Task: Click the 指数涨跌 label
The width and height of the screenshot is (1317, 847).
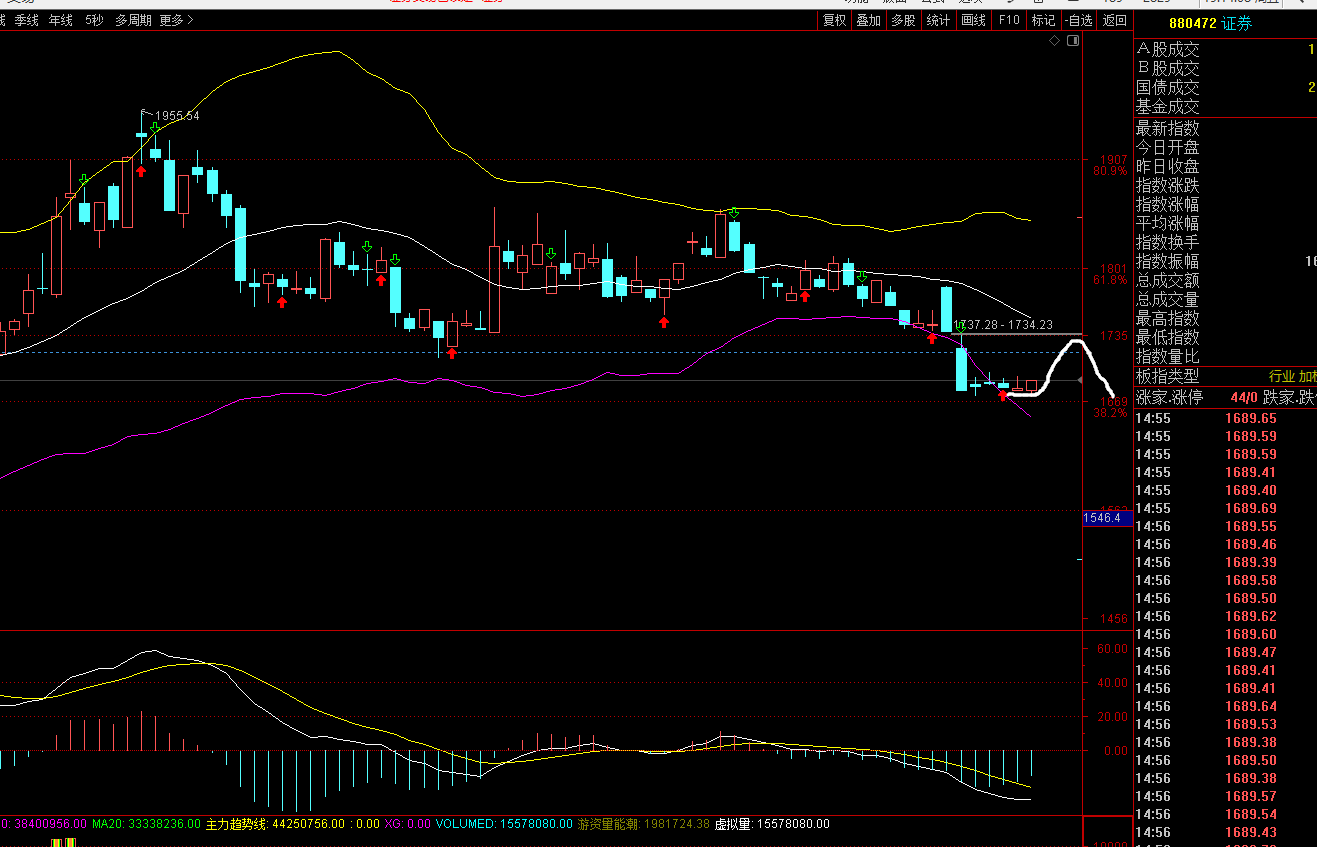Action: (x=1167, y=185)
